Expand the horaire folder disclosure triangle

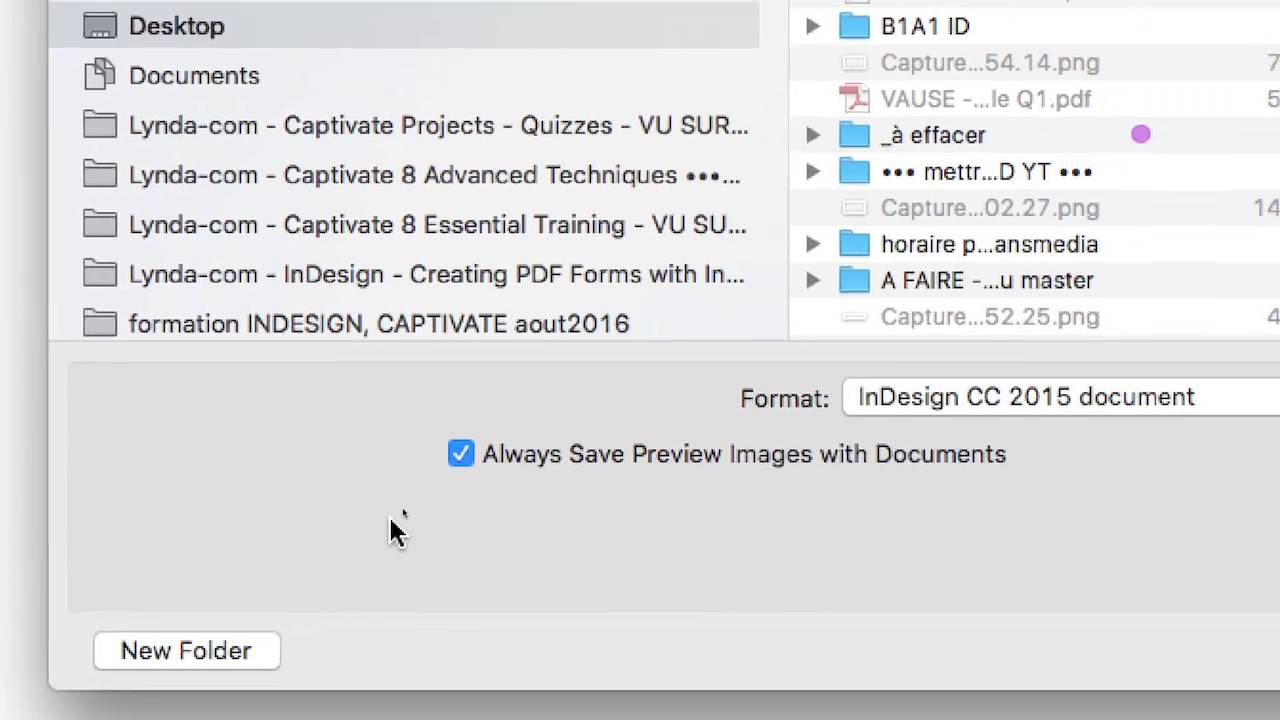[x=813, y=244]
